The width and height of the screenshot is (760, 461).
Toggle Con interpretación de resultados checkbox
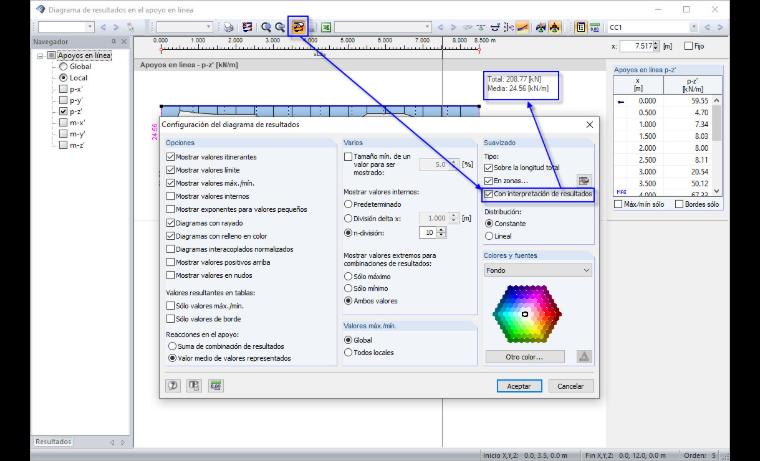pos(489,194)
